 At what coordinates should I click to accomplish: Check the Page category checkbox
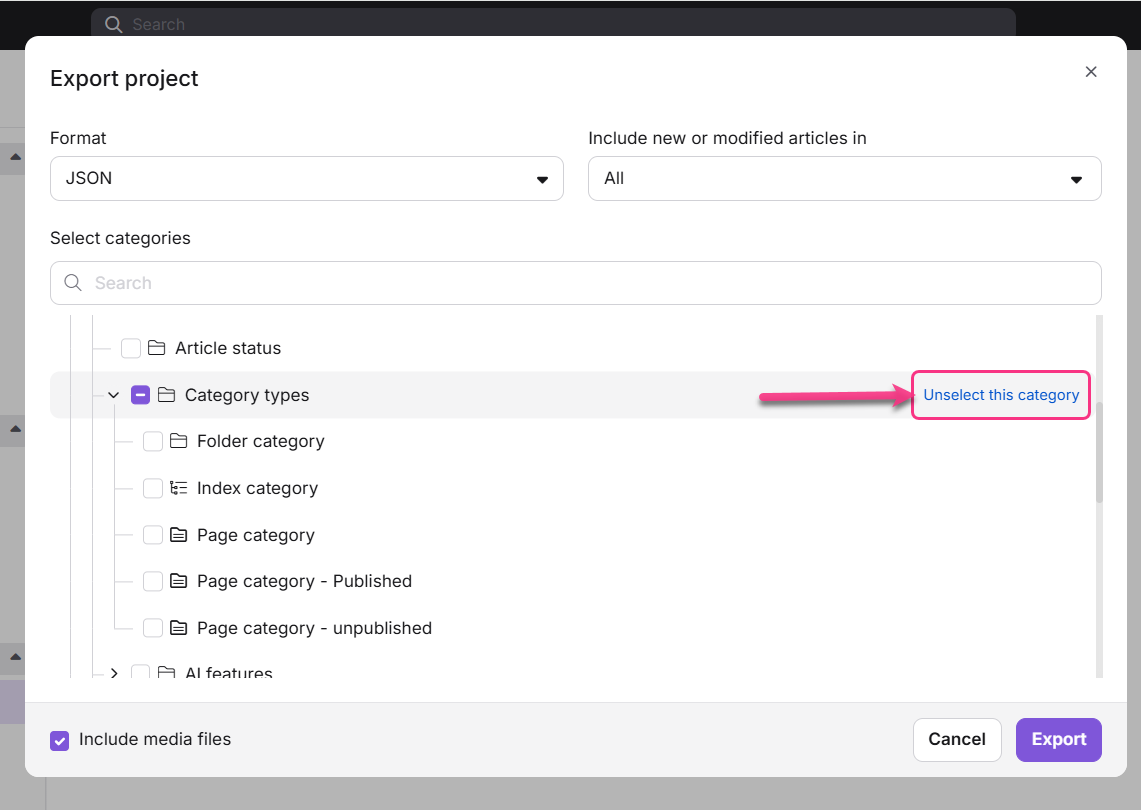153,535
